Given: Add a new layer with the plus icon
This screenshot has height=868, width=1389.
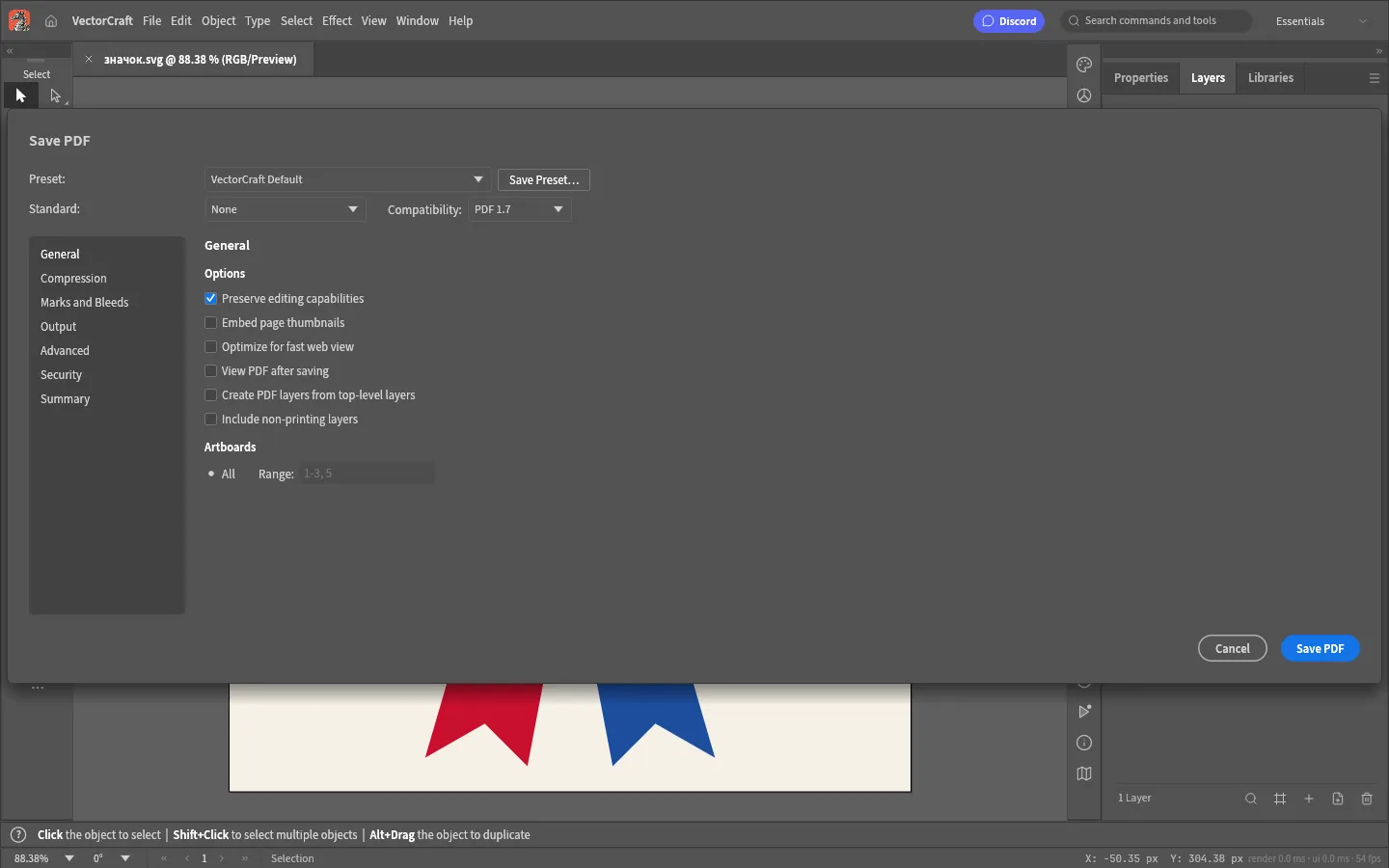Looking at the screenshot, I should [x=1309, y=799].
